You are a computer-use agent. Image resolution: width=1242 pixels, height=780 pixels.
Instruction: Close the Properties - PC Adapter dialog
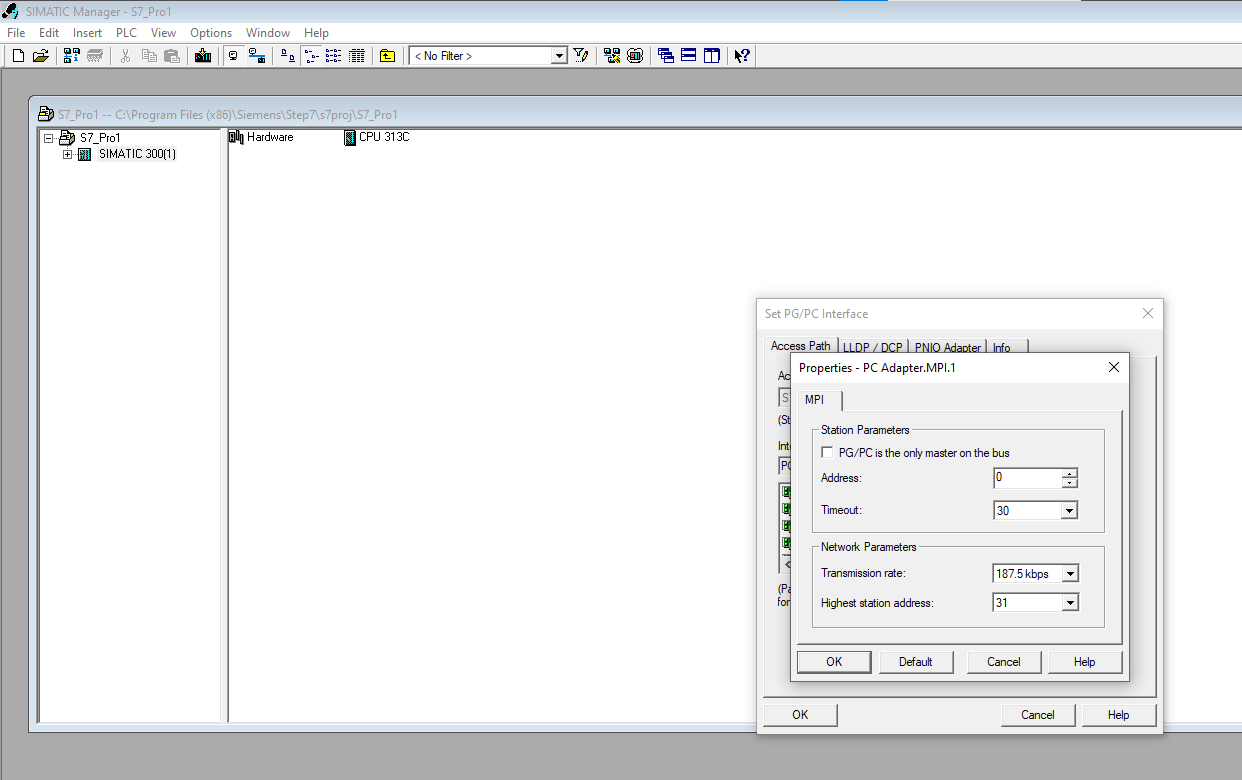coord(1114,367)
